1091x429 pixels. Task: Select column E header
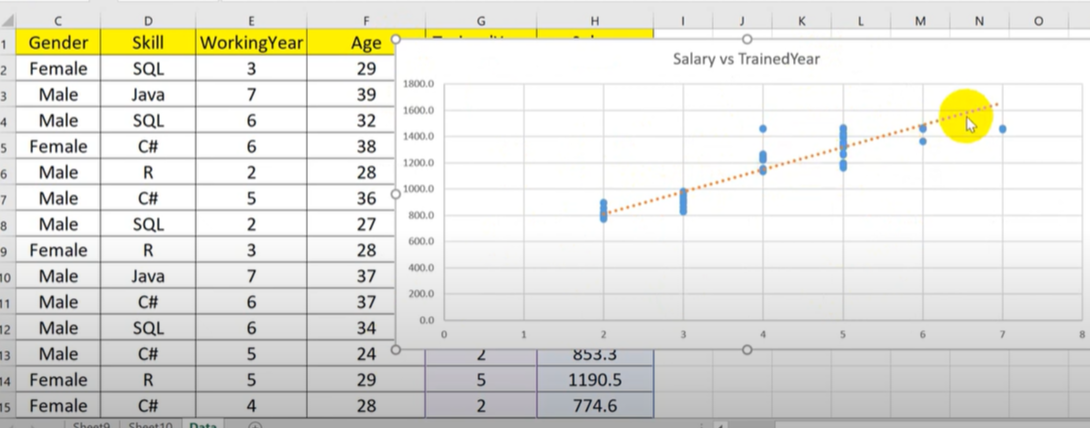pos(250,20)
